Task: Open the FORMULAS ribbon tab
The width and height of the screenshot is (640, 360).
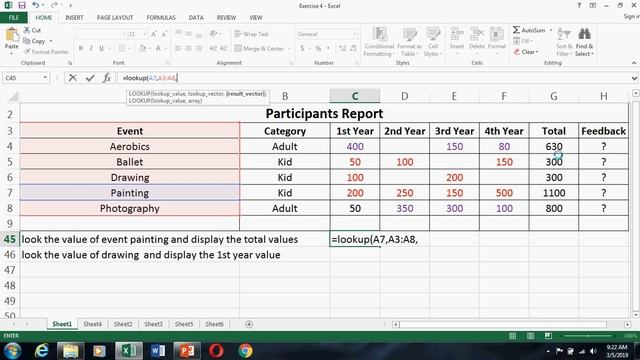Action: pos(161,18)
